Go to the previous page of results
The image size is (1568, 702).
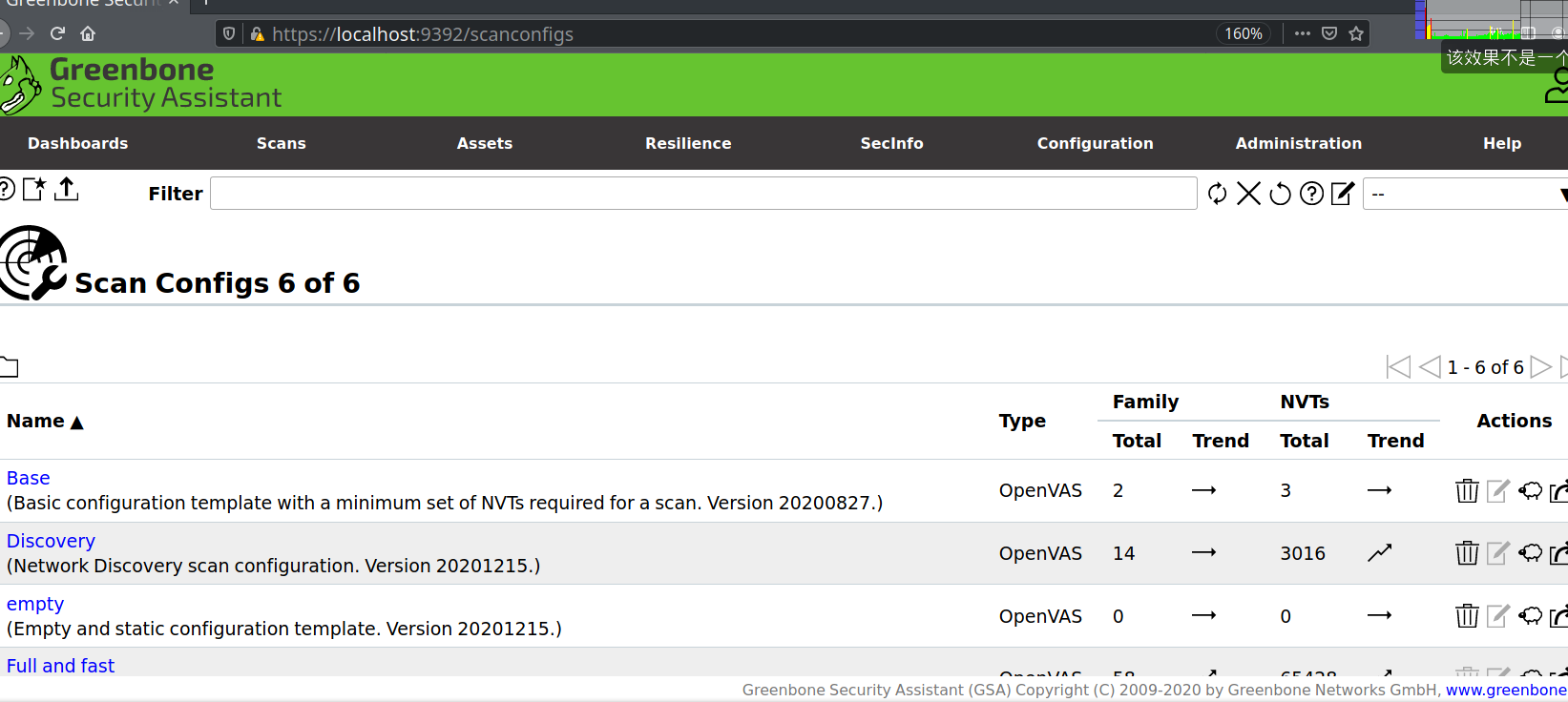pyautogui.click(x=1430, y=367)
